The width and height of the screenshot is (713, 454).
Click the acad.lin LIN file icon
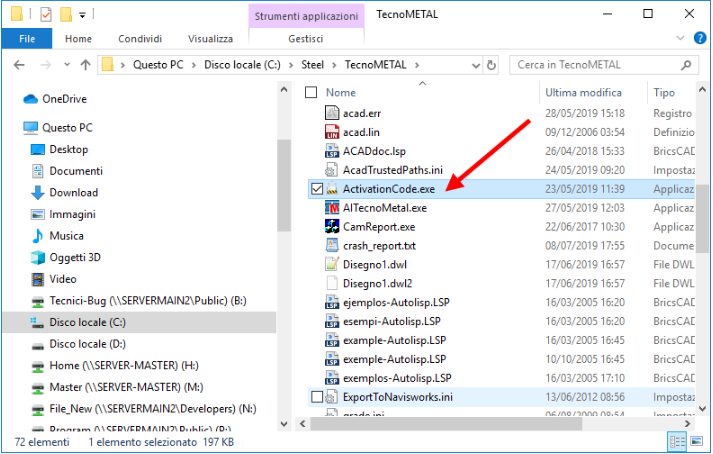point(332,132)
